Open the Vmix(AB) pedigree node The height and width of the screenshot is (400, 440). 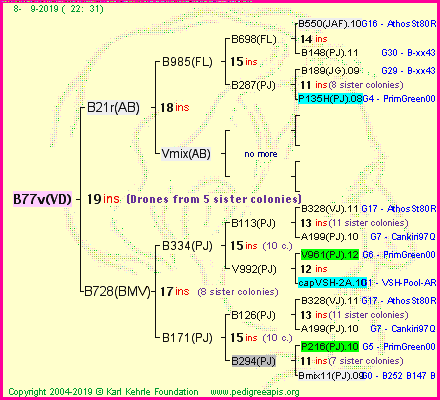point(186,154)
